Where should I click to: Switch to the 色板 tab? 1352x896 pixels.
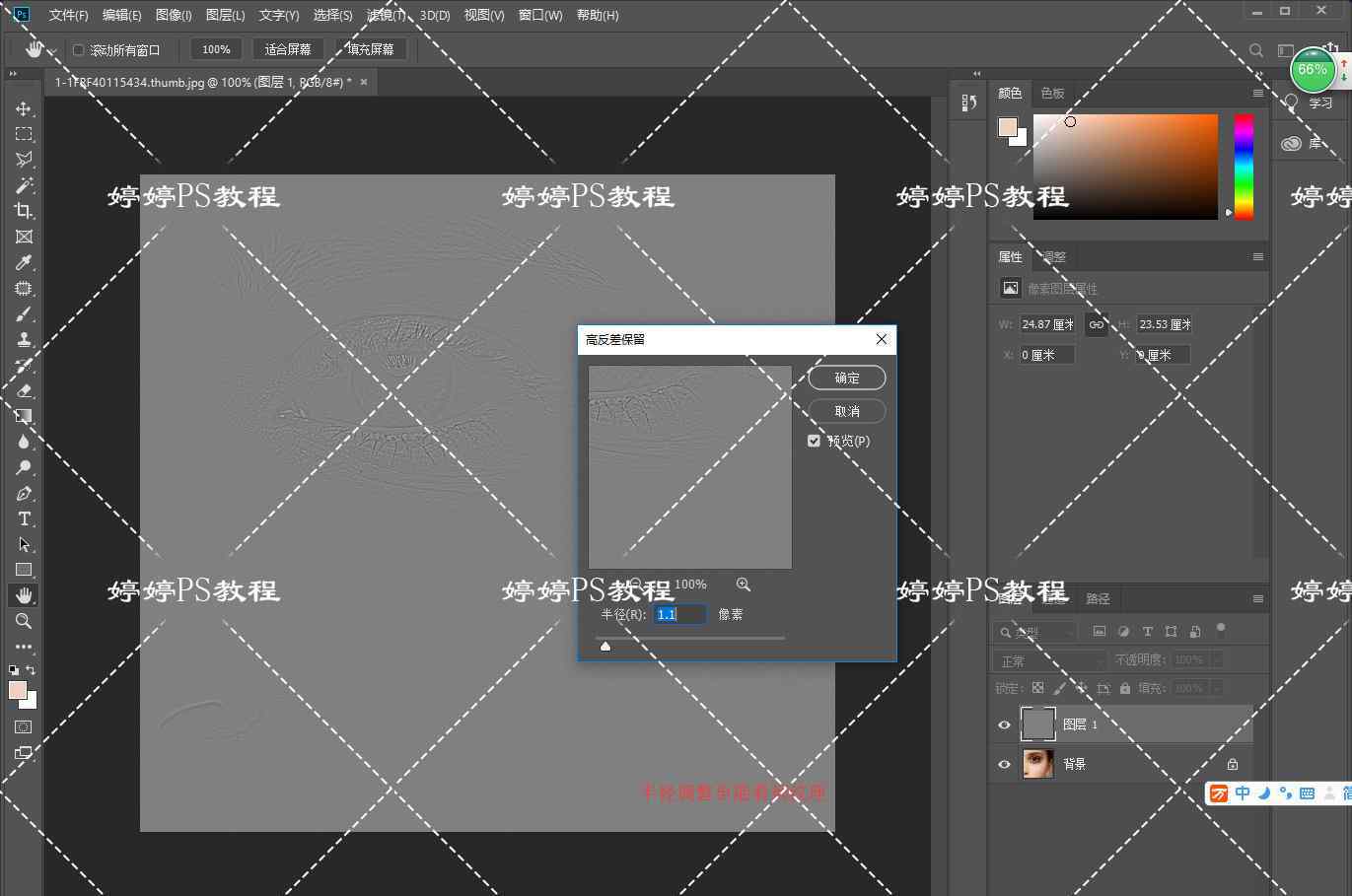(x=1052, y=93)
